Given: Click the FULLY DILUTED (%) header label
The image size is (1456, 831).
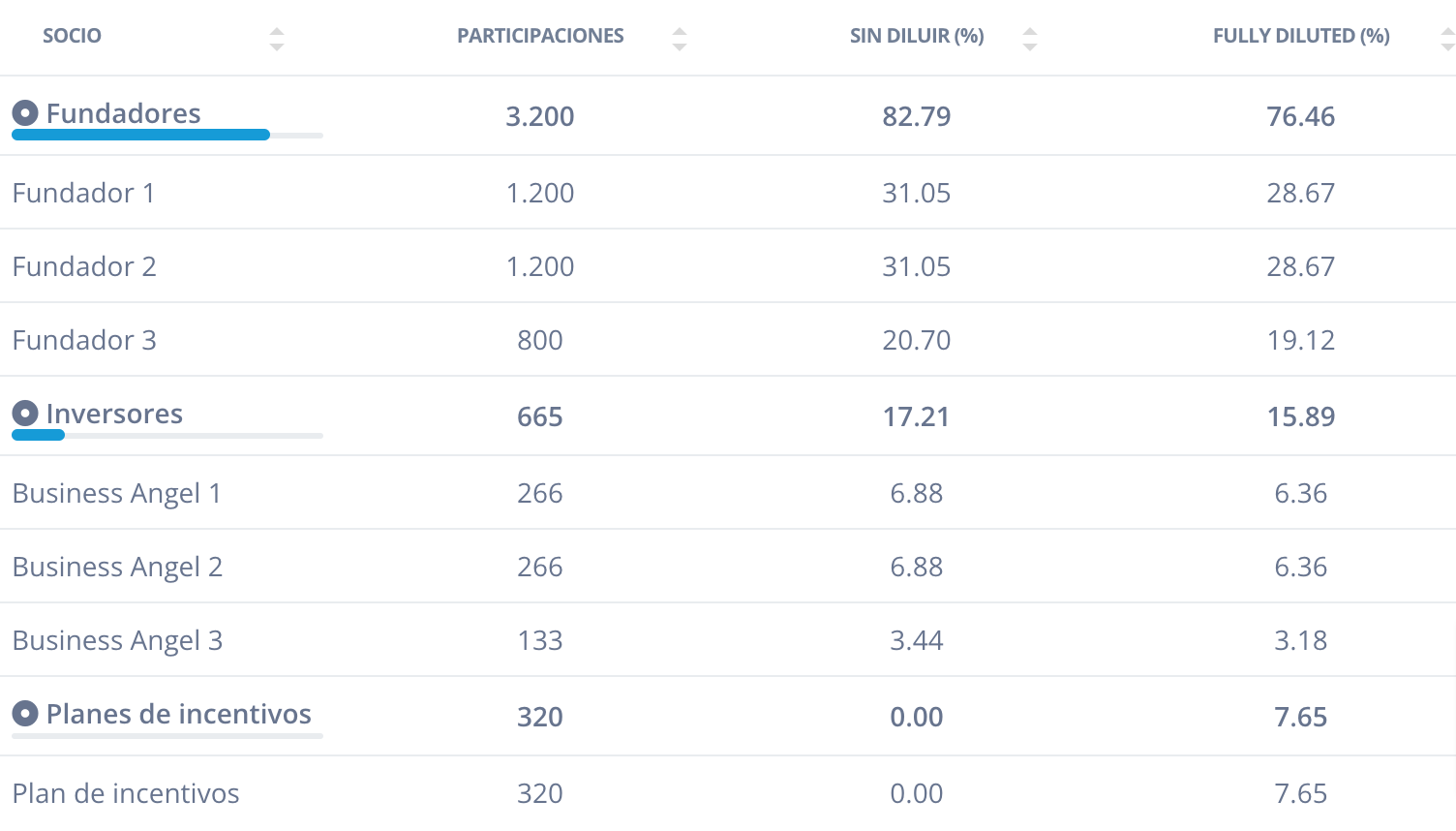Looking at the screenshot, I should coord(1301,36).
